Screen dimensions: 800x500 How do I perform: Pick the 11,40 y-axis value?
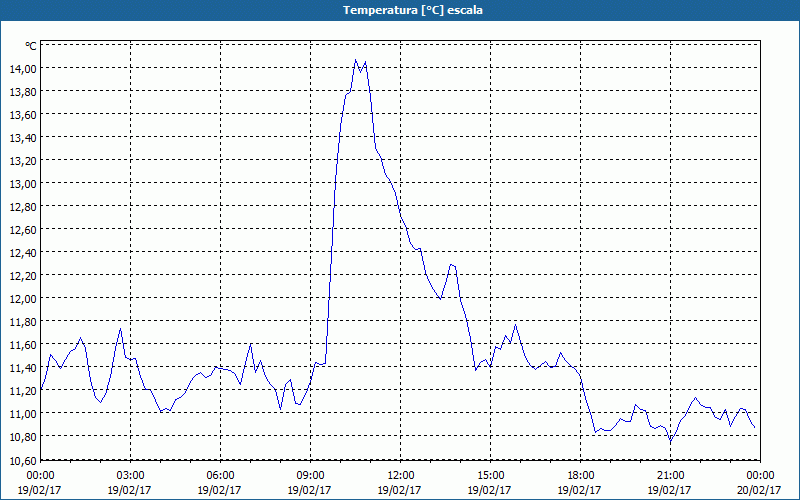(x=22, y=368)
